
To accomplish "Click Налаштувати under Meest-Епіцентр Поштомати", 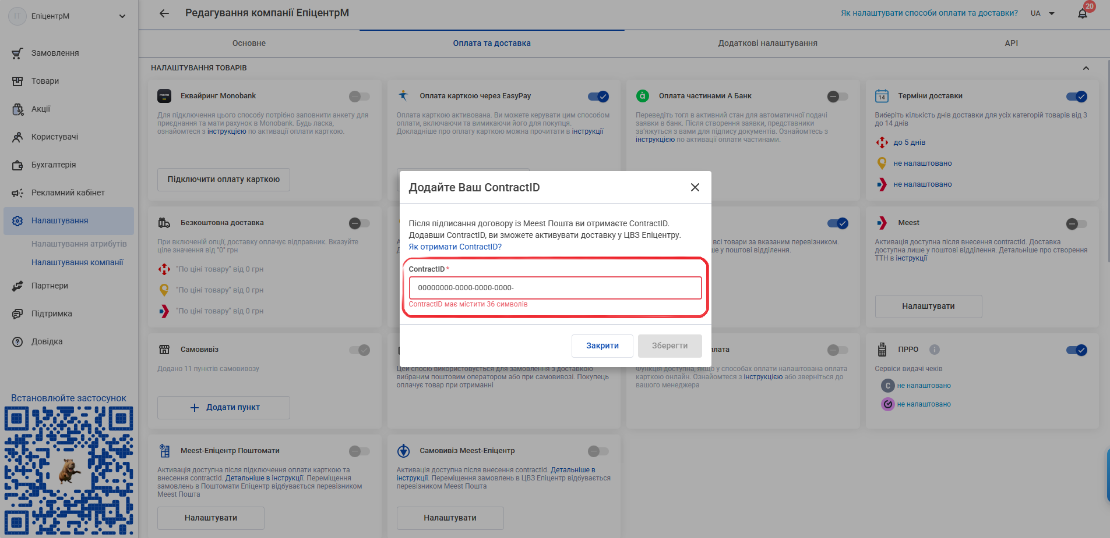I will (x=210, y=518).
